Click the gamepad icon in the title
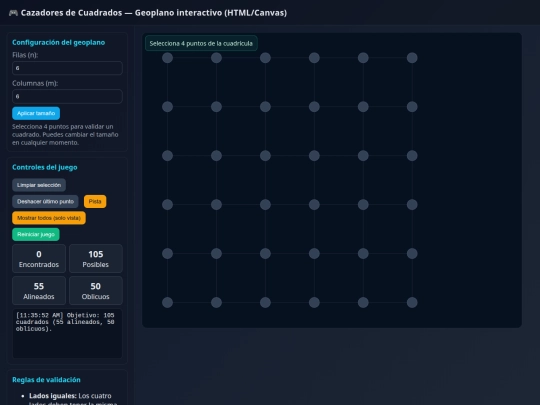Image resolution: width=540 pixels, height=405 pixels. pos(13,13)
